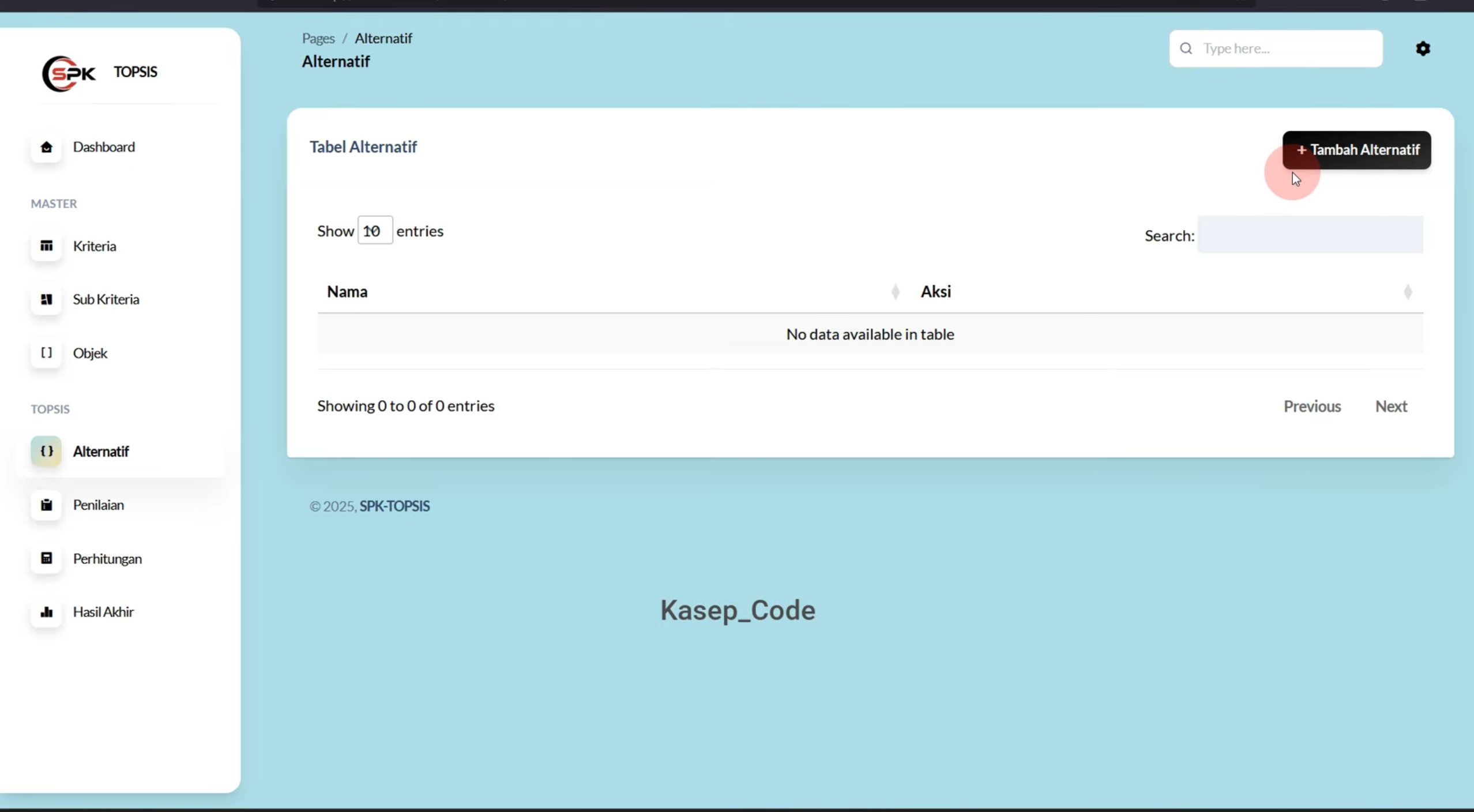Select the Penilaian menu label
The height and width of the screenshot is (812, 1474).
click(x=99, y=505)
